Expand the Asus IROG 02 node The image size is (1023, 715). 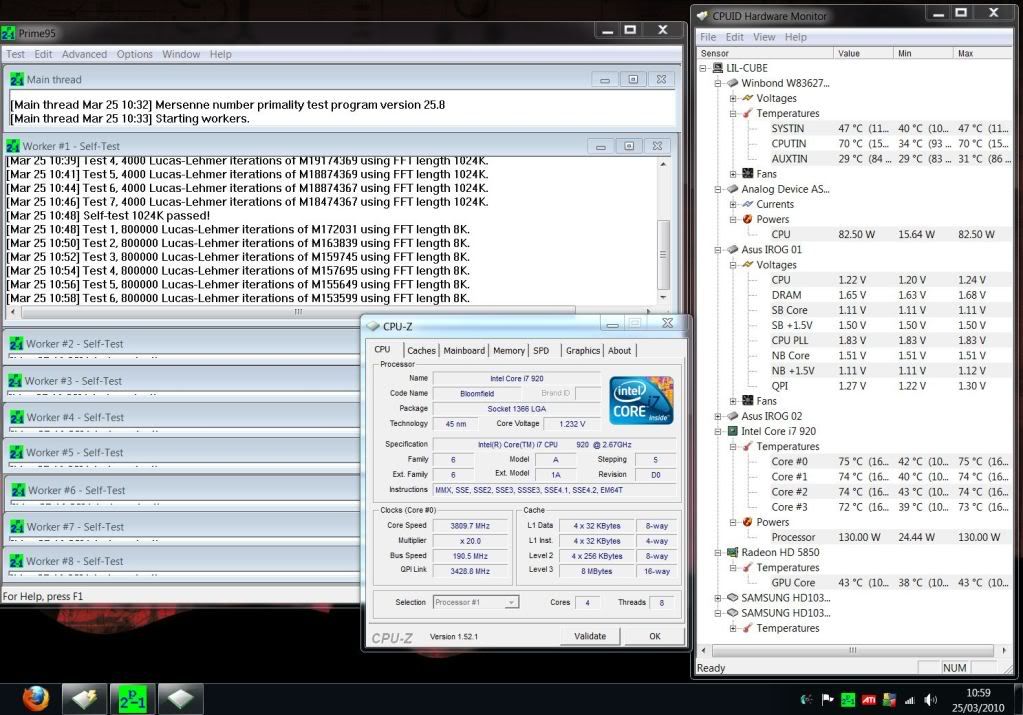click(x=718, y=416)
